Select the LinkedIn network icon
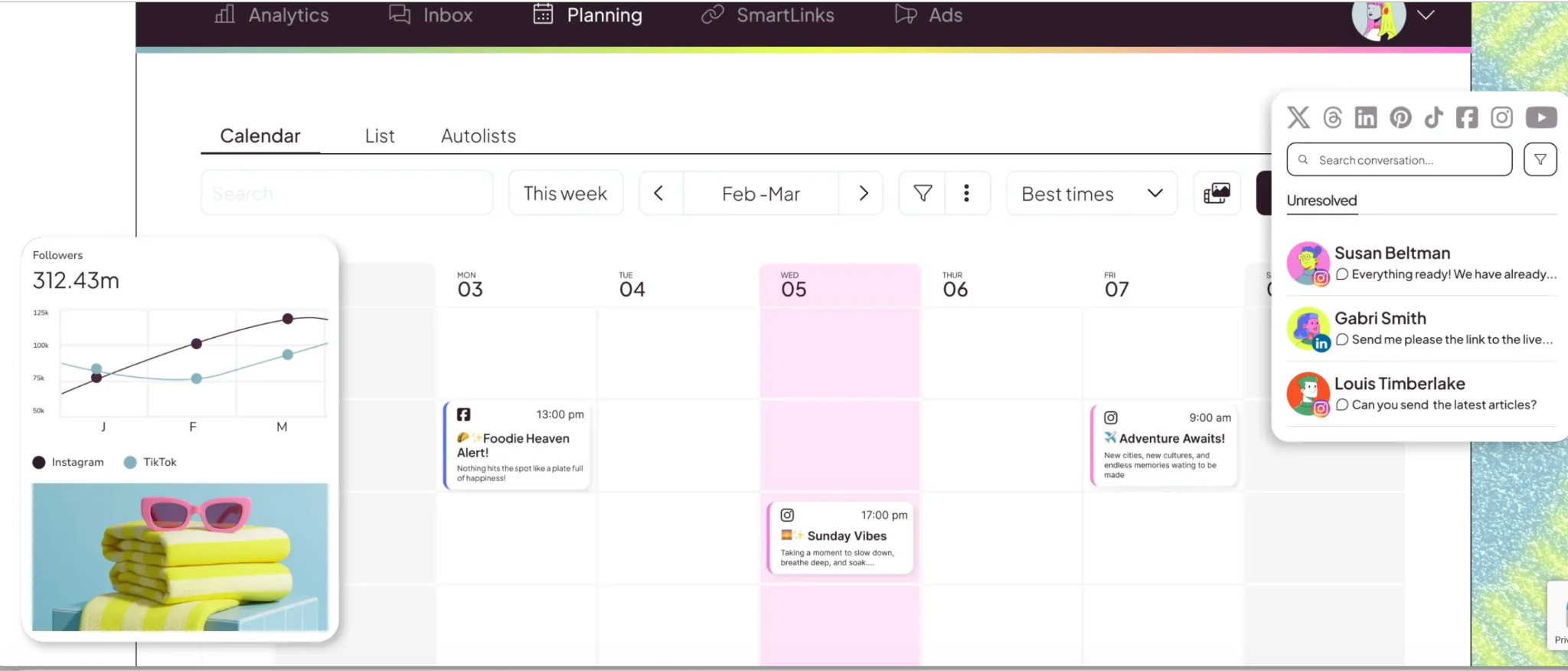This screenshot has width=1568, height=671. [x=1366, y=117]
